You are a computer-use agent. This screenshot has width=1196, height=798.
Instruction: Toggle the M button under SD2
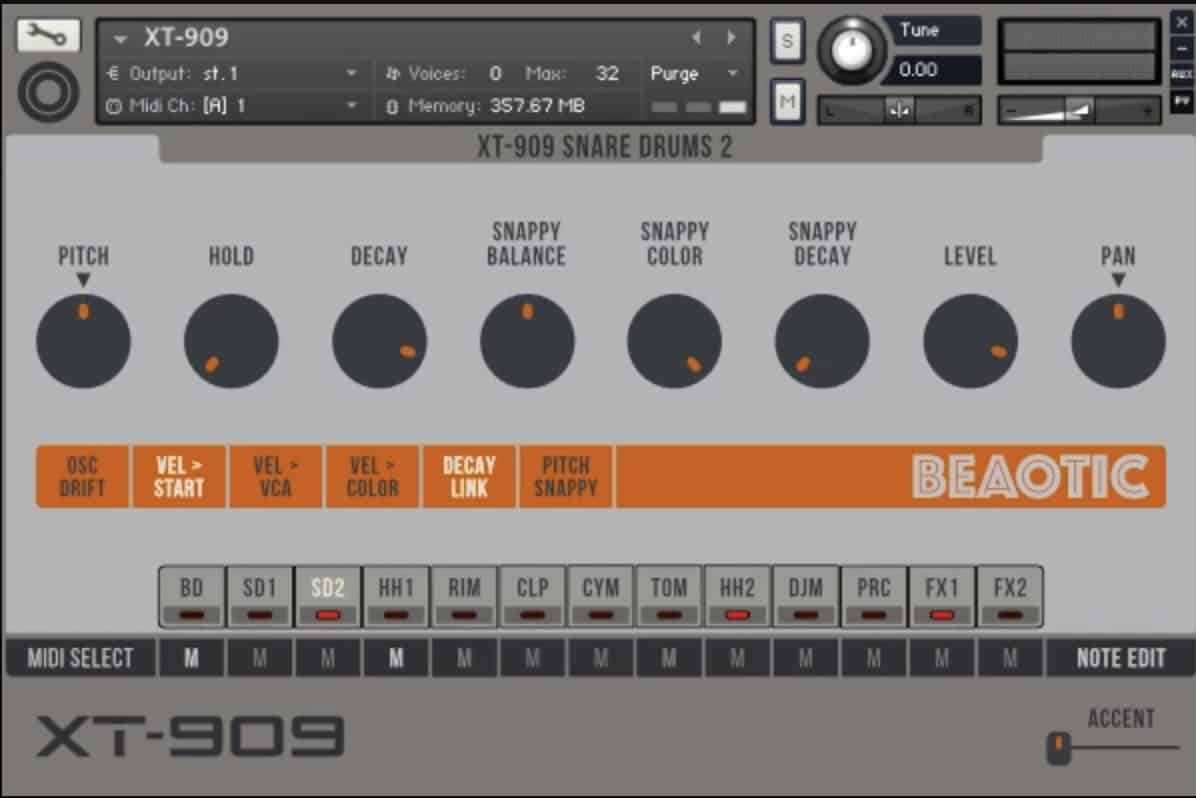click(328, 658)
